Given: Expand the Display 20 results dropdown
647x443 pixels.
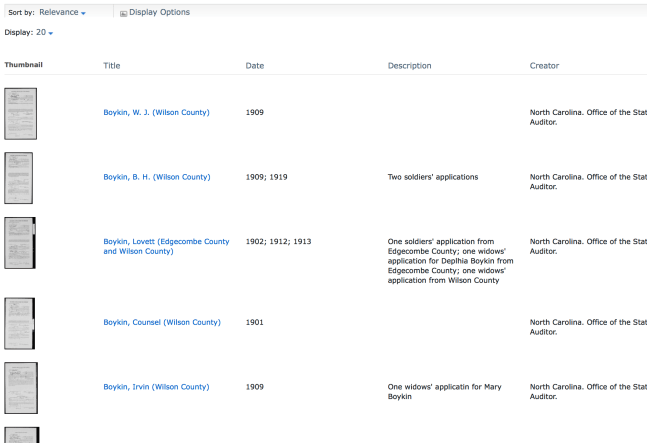Looking at the screenshot, I should point(44,33).
